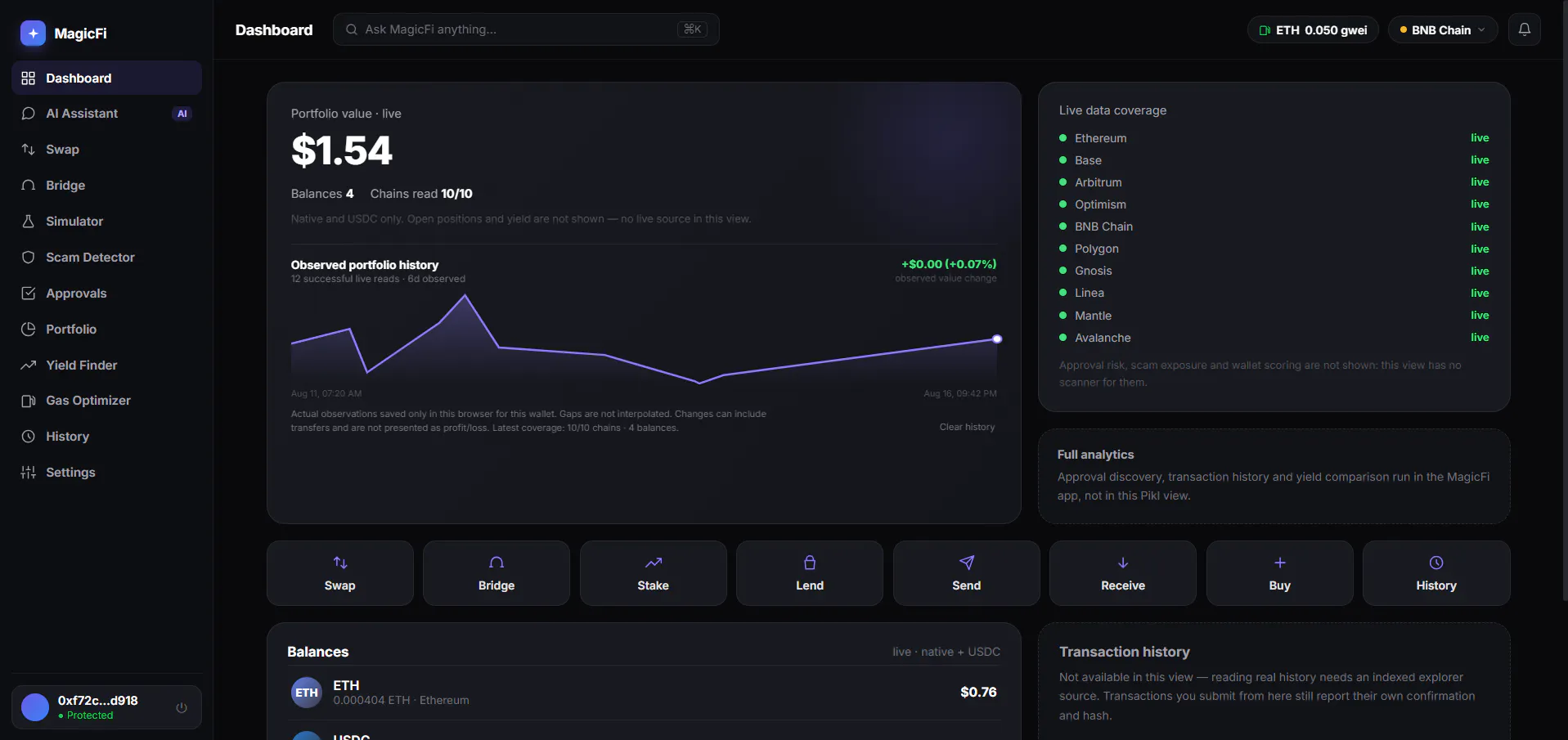Click the ETH token icon in Balances
1568x740 pixels.
pyautogui.click(x=307, y=693)
